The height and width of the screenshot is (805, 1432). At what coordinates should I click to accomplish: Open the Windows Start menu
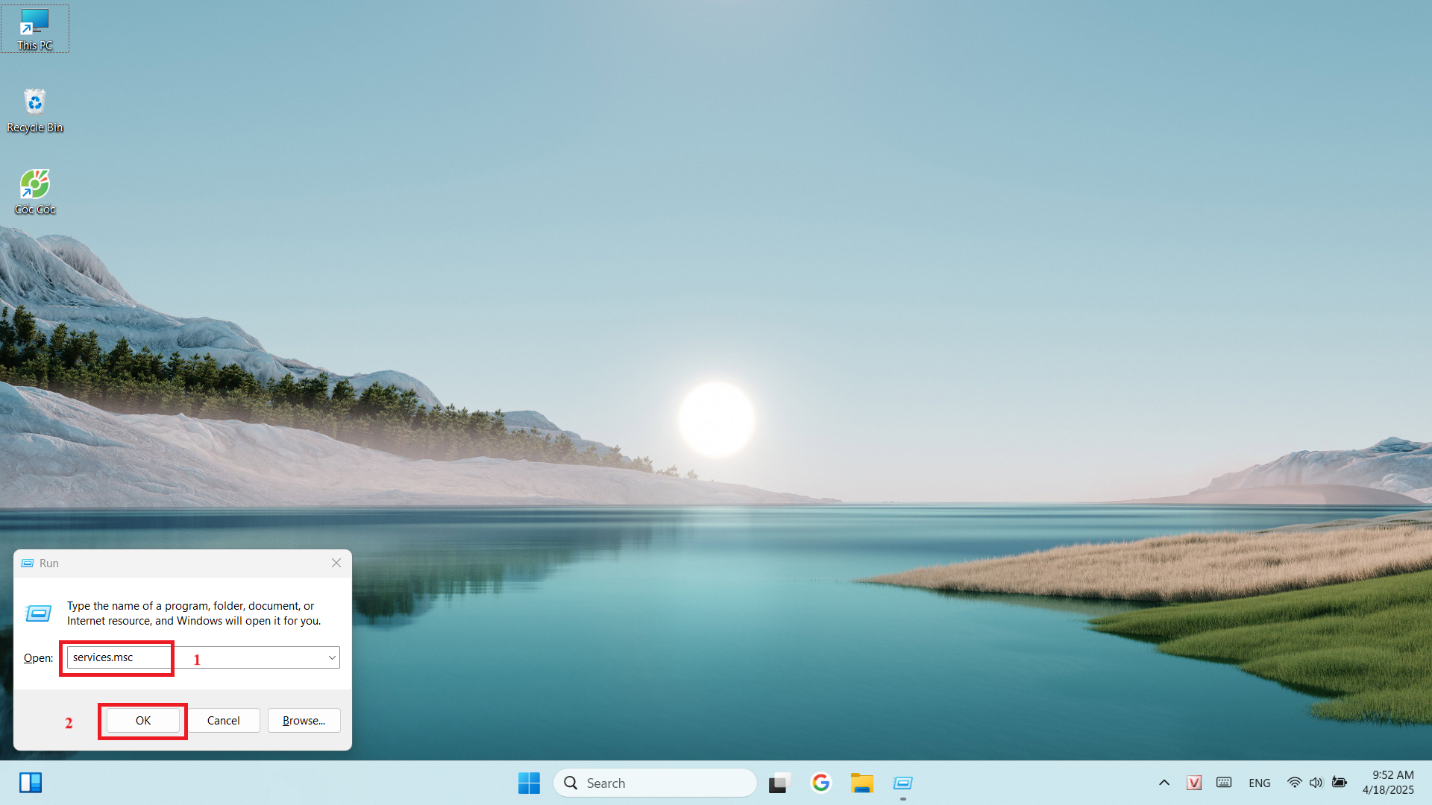tap(529, 783)
